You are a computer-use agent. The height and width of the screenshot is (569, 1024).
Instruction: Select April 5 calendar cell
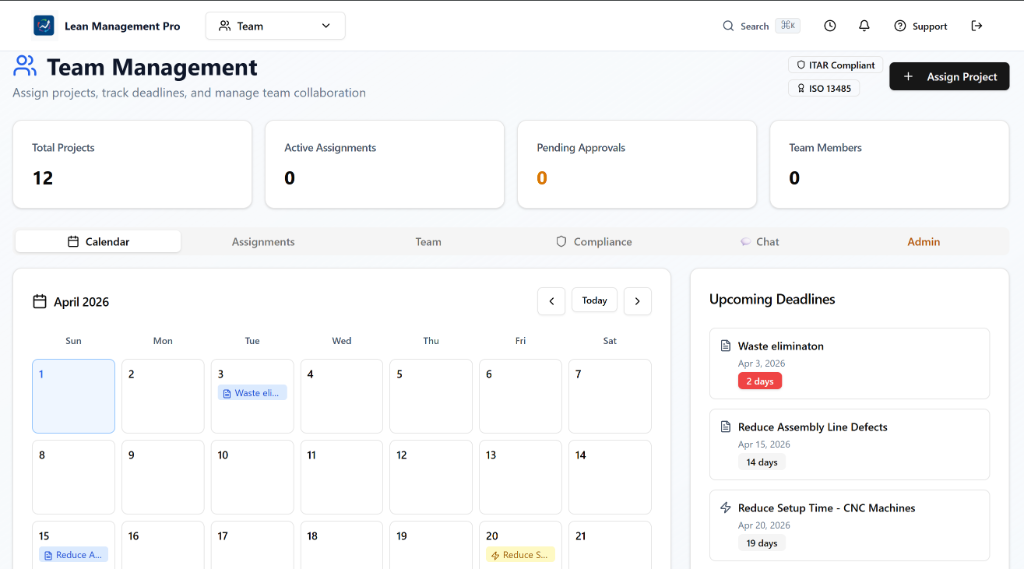coord(431,396)
